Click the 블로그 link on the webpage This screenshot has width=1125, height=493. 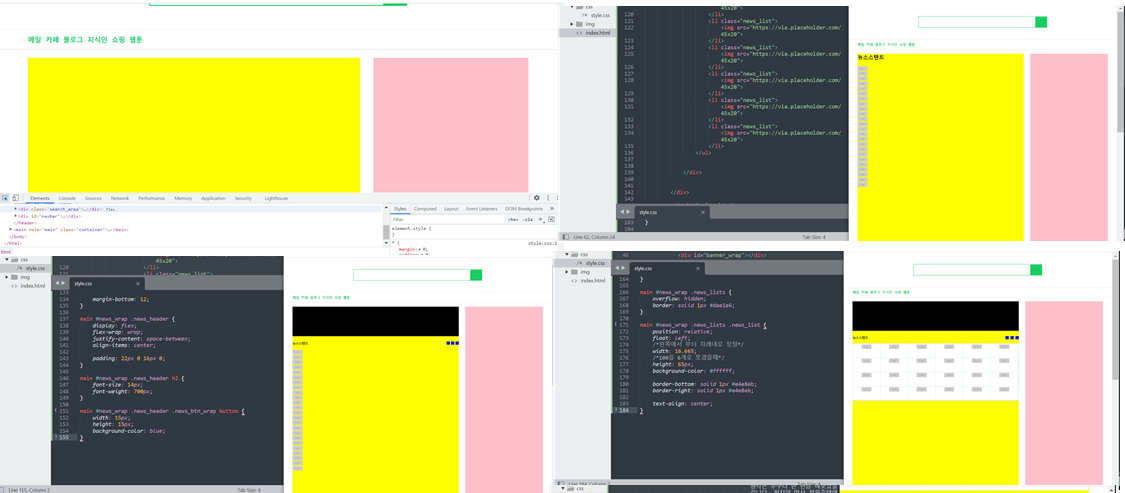click(x=73, y=39)
